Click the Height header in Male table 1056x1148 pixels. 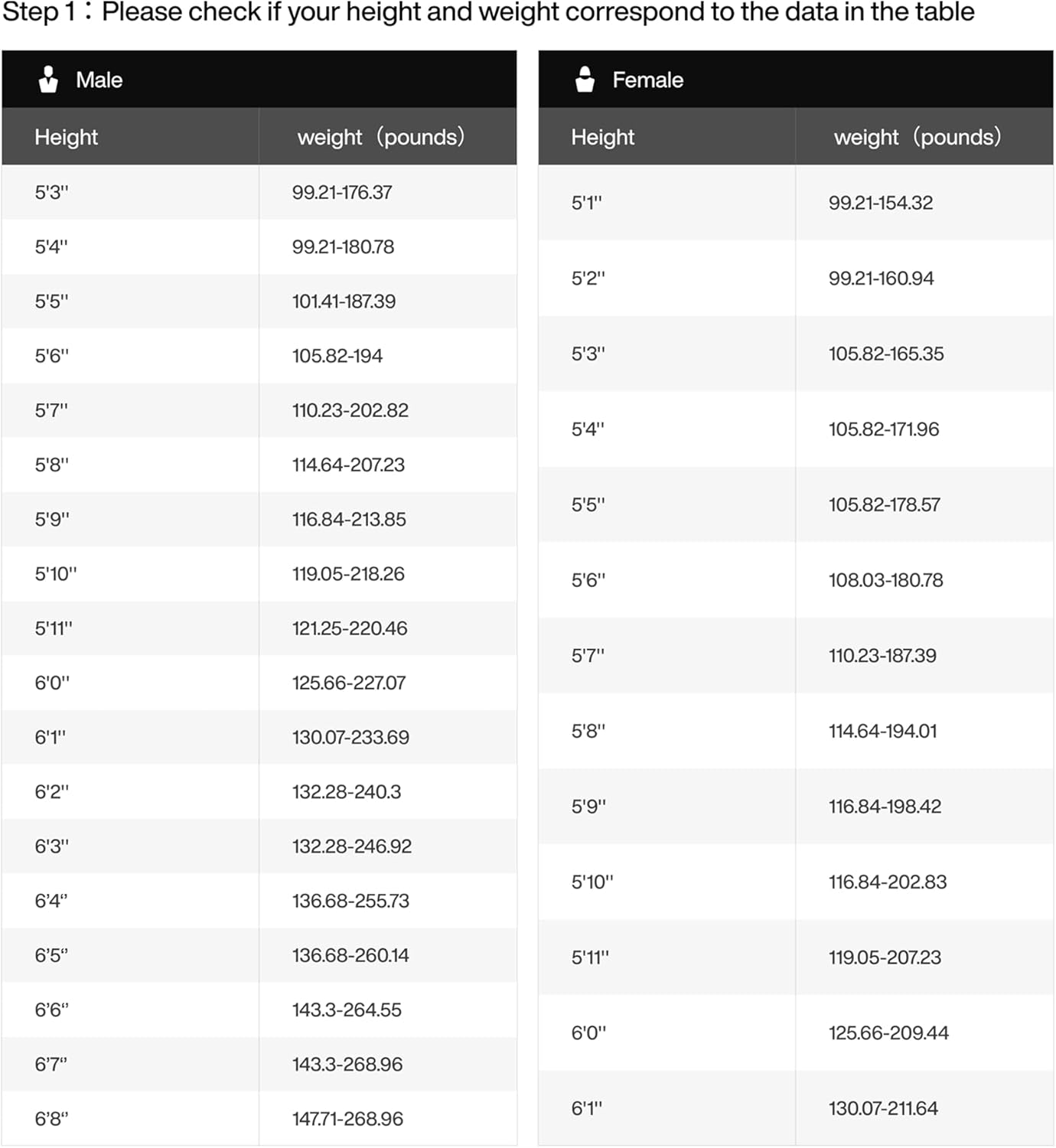click(x=66, y=138)
